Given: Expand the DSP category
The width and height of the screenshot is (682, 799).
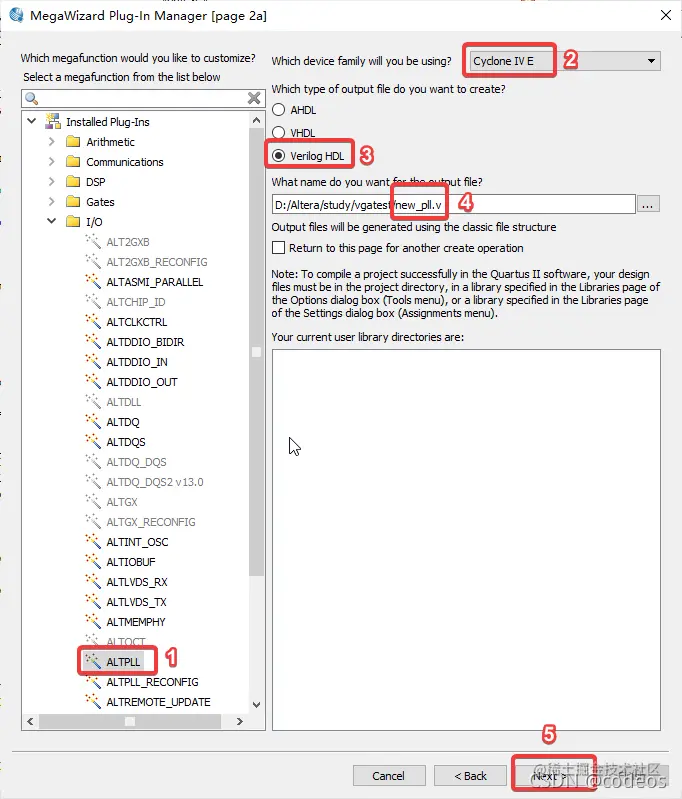Looking at the screenshot, I should [x=51, y=181].
